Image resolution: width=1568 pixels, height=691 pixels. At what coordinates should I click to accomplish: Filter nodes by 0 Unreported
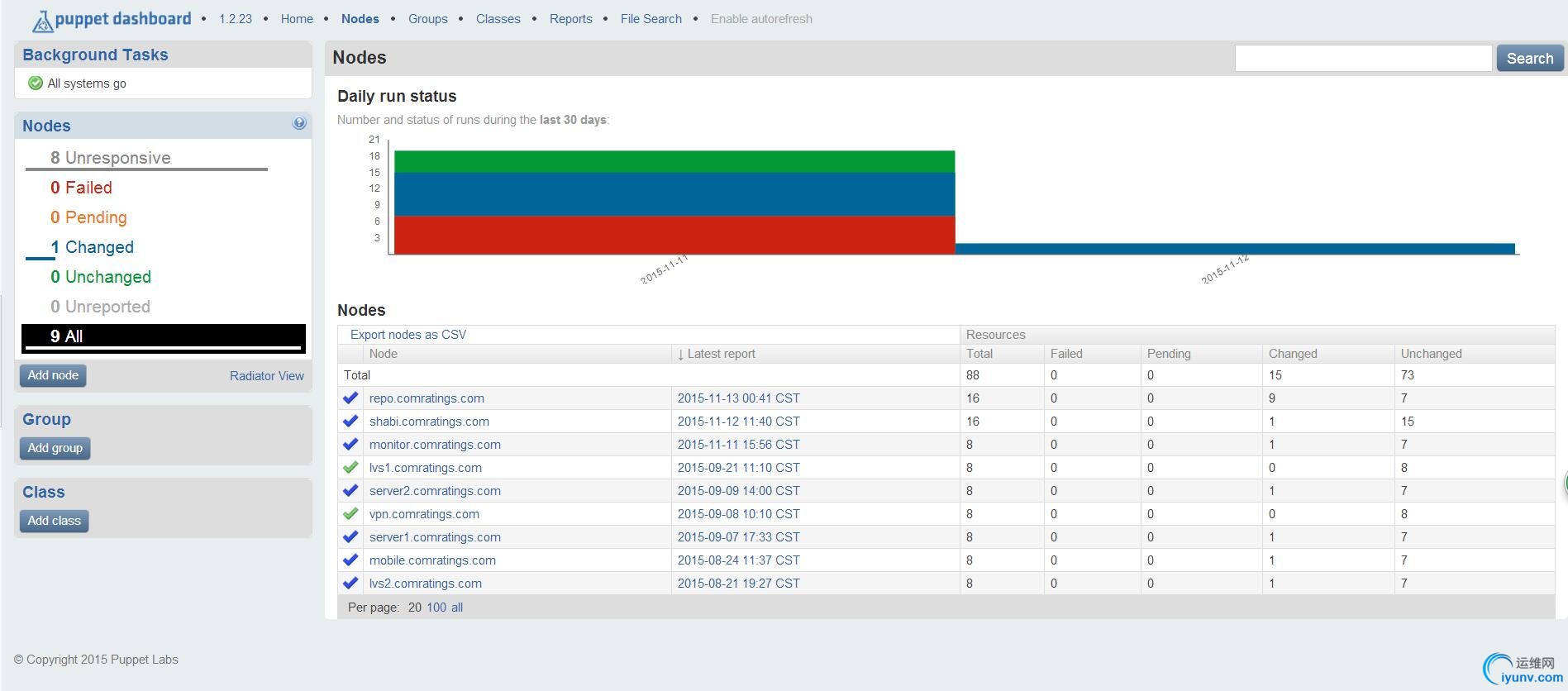(x=100, y=307)
